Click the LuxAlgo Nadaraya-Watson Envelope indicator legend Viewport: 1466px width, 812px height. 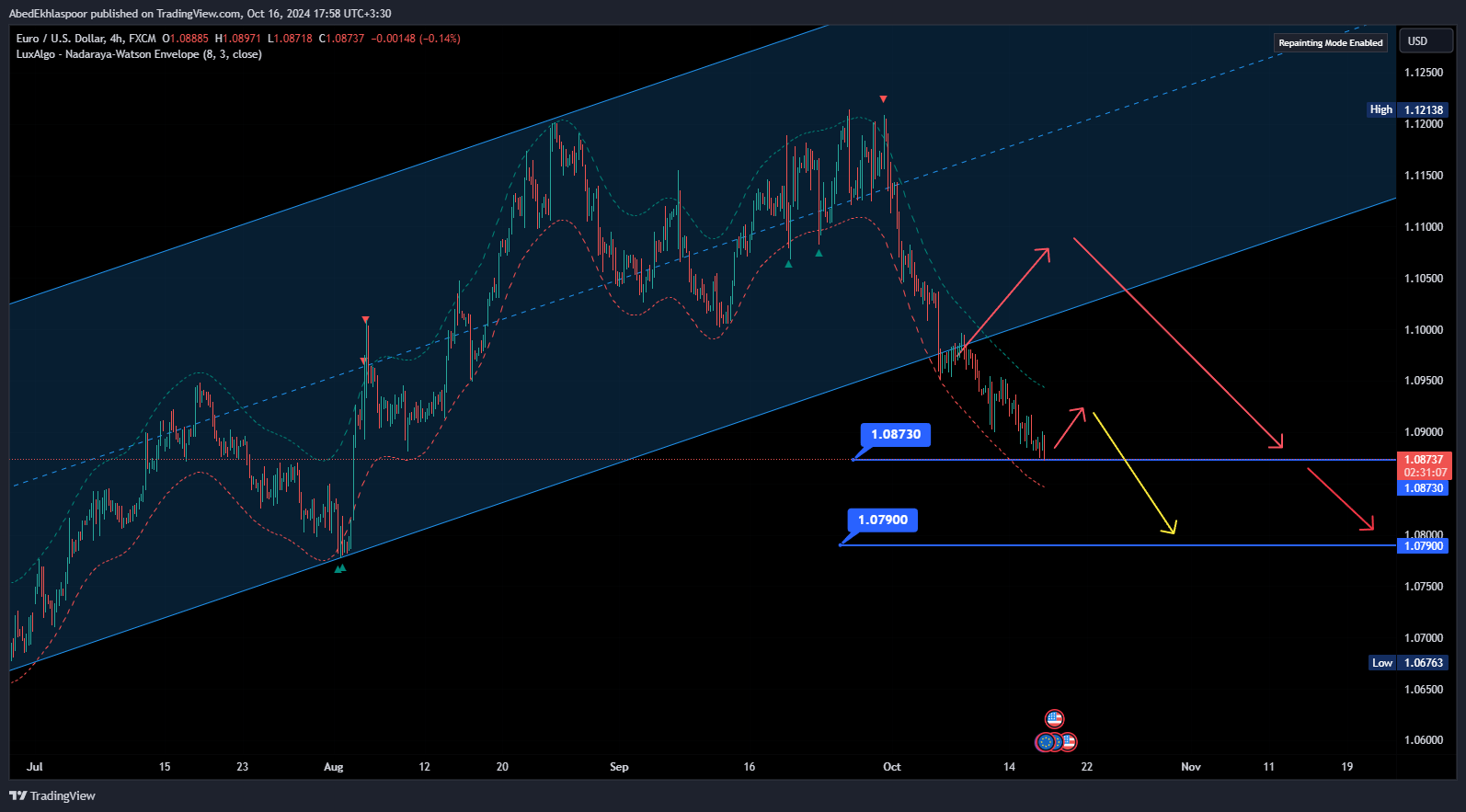[139, 54]
